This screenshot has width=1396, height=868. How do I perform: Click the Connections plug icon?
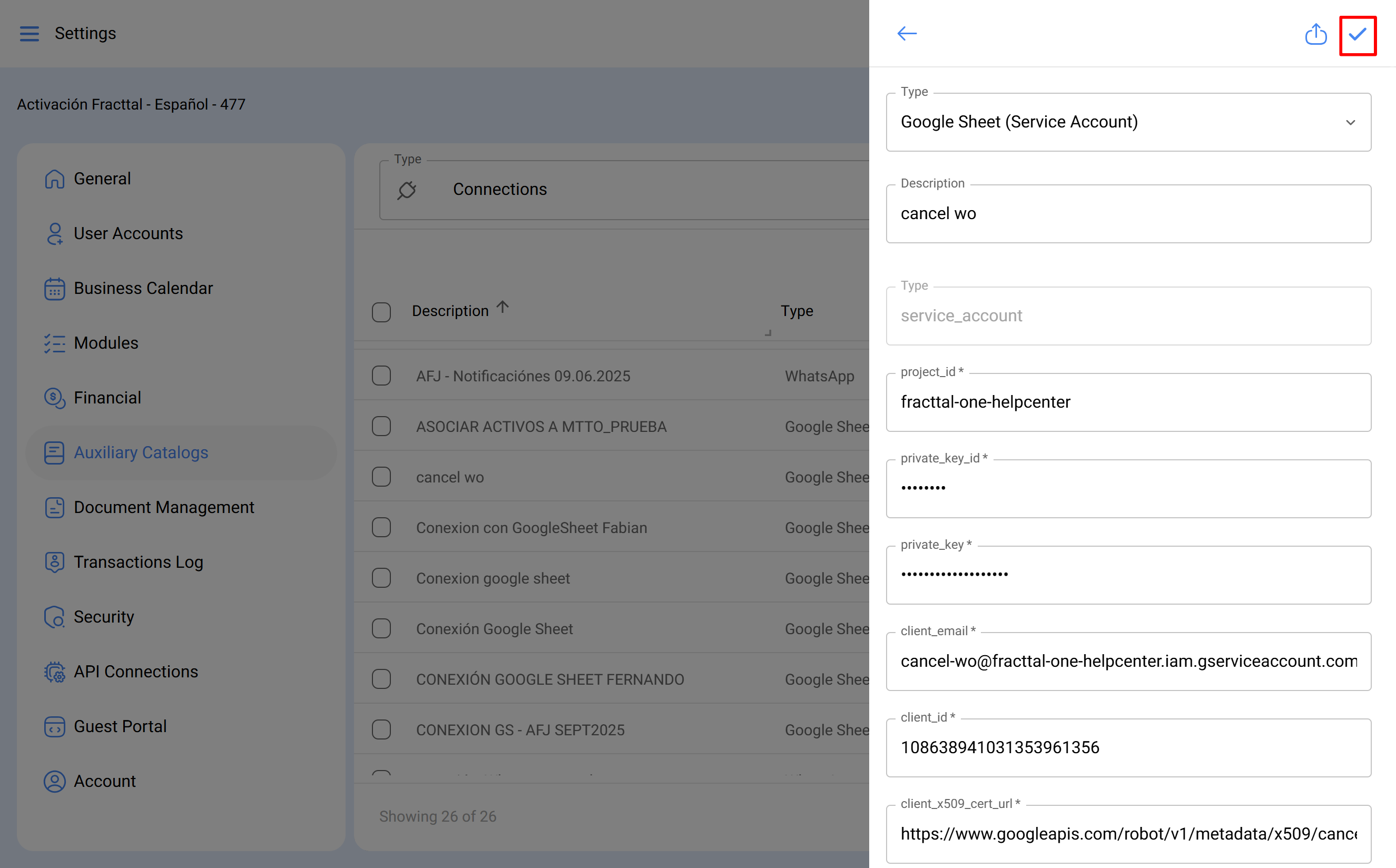[407, 190]
